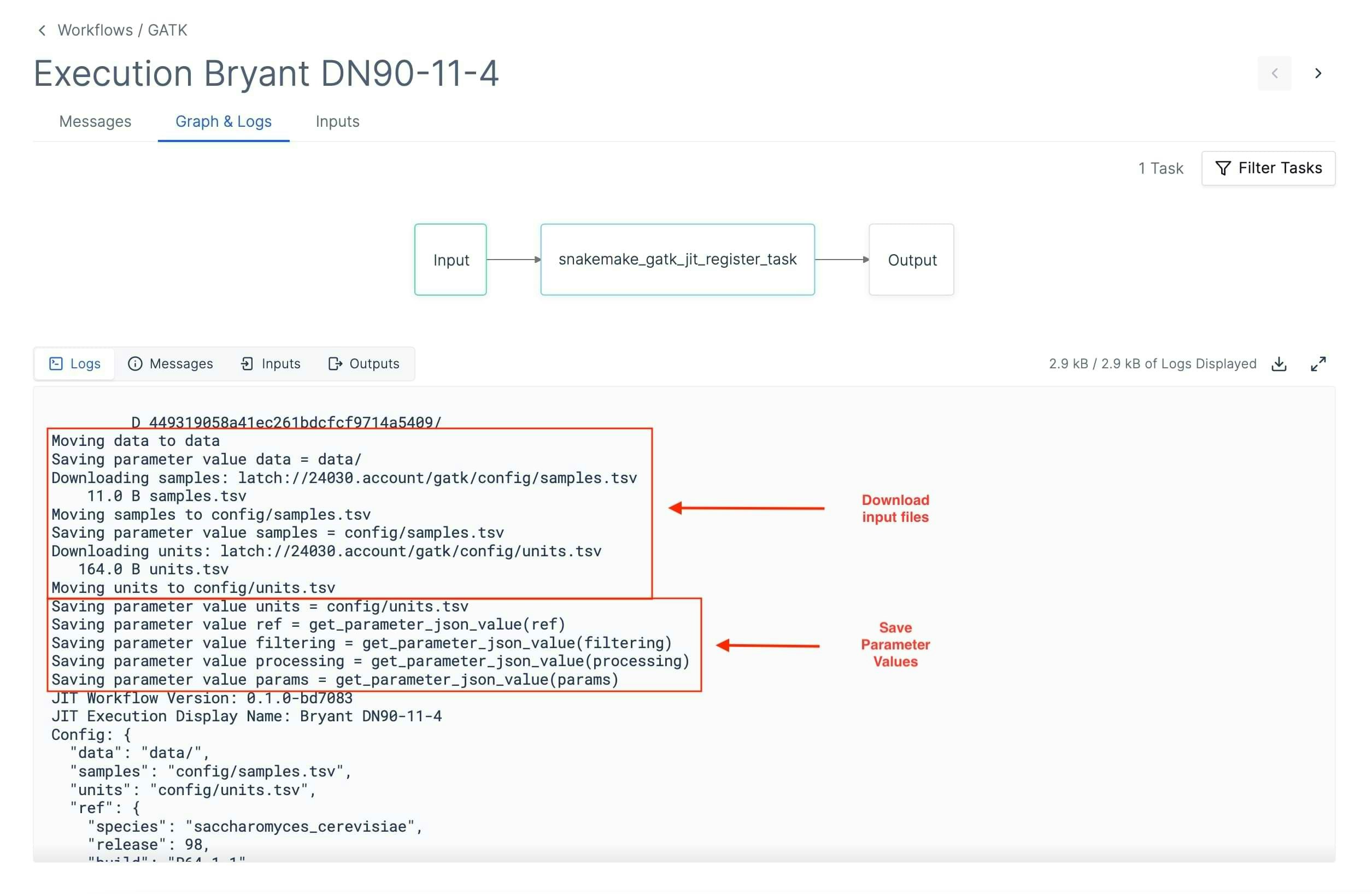Open the GATK breadcrumb link
1372x894 pixels.
click(167, 30)
